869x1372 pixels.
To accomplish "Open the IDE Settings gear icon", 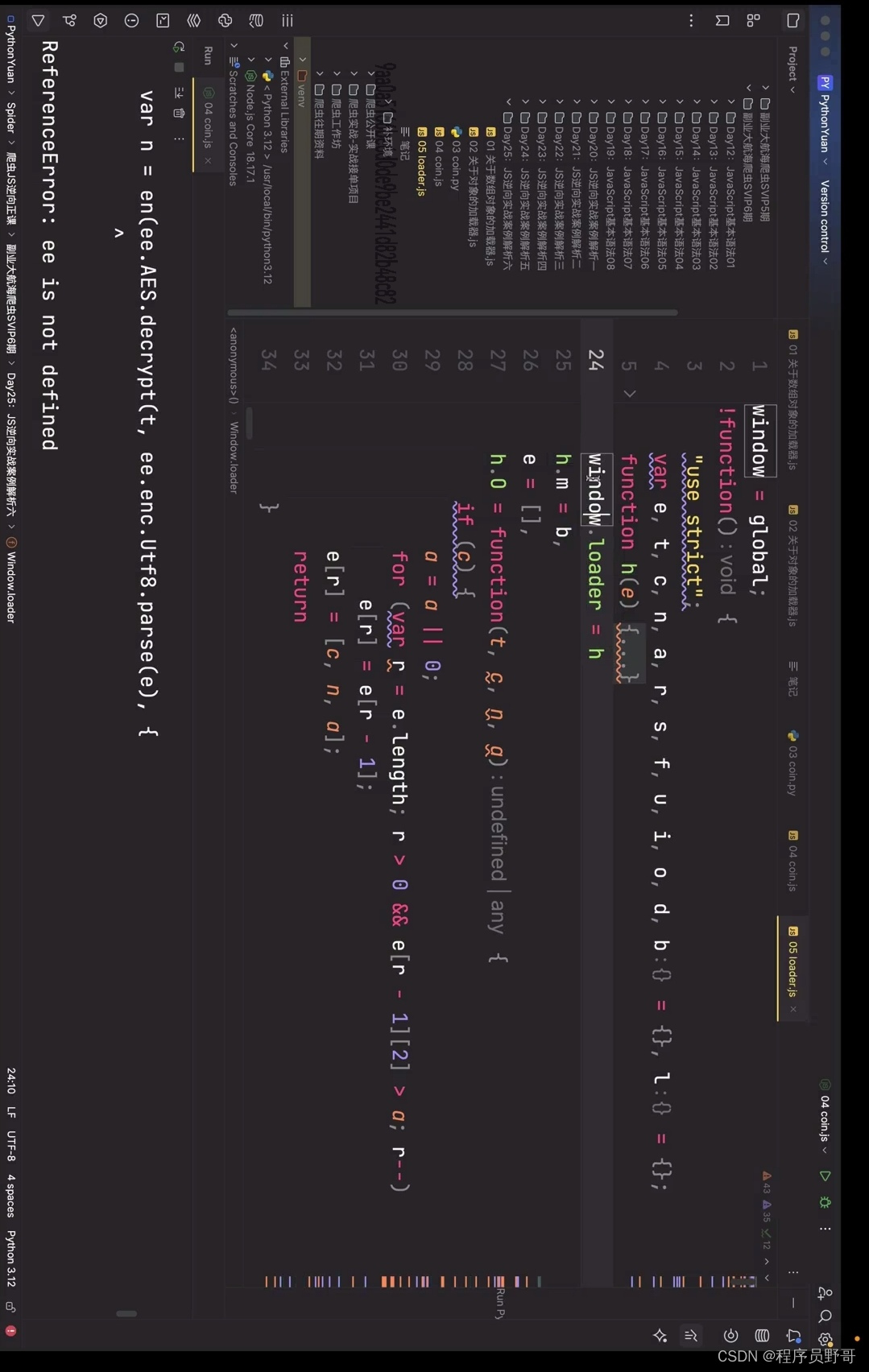I will click(x=825, y=1340).
